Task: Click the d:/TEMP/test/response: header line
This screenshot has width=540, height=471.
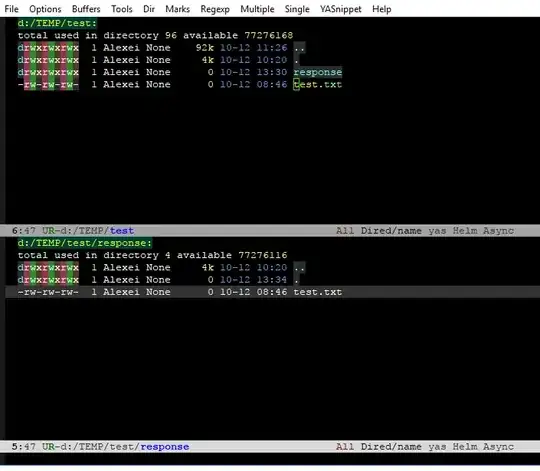Action: (x=85, y=243)
